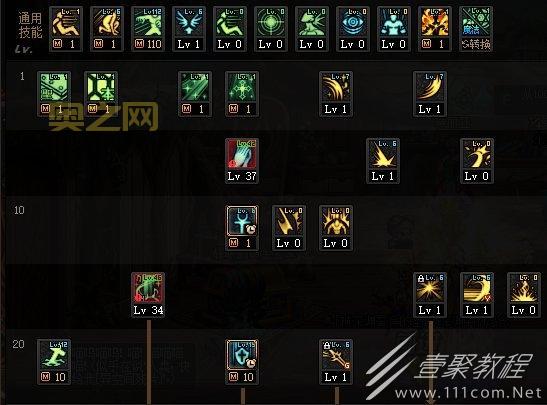Open the magic conversion skill icon
Image resolution: width=547 pixels, height=405 pixels.
pyautogui.click(x=476, y=29)
